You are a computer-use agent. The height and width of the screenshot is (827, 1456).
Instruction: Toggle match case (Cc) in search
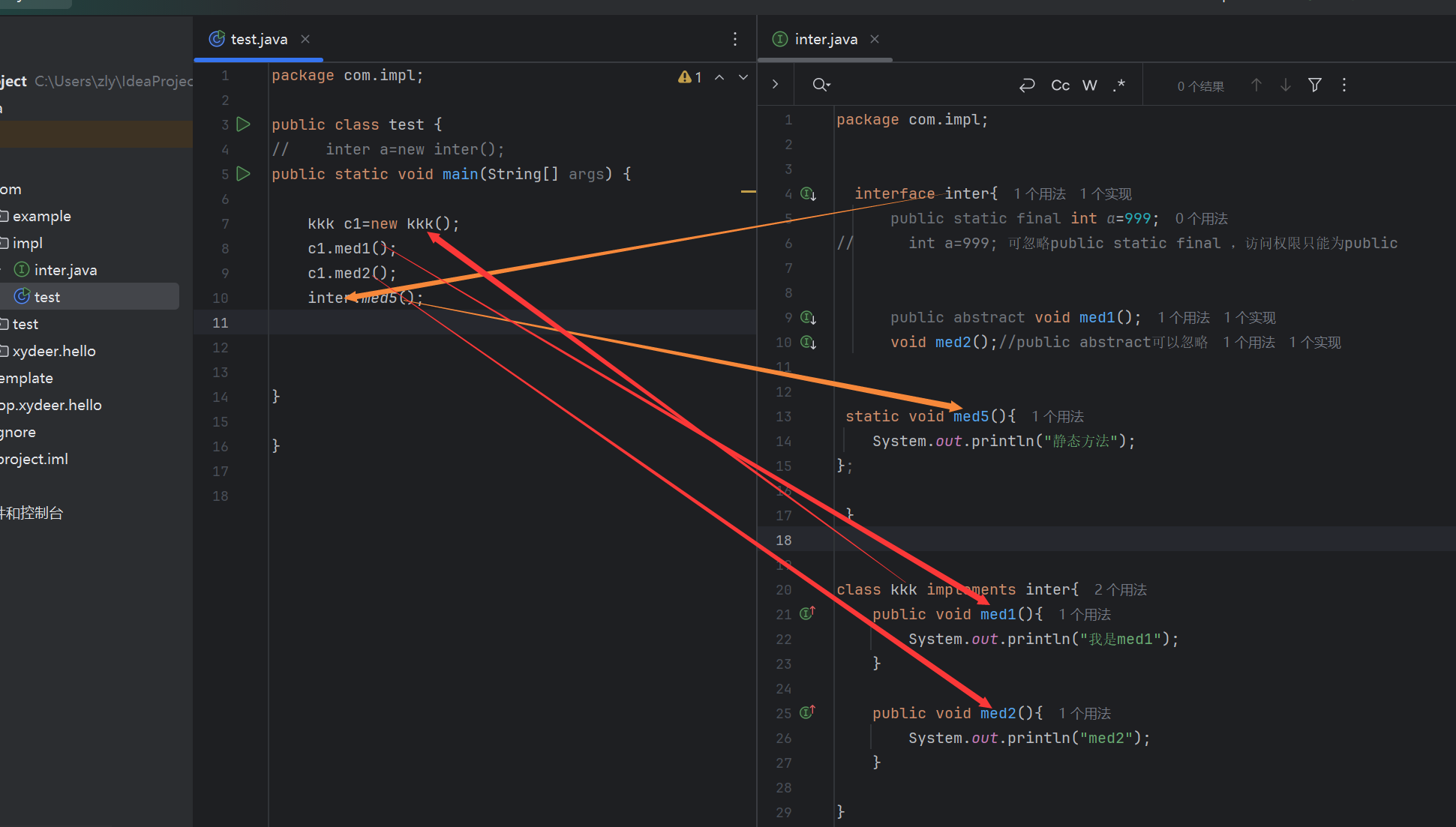1060,85
